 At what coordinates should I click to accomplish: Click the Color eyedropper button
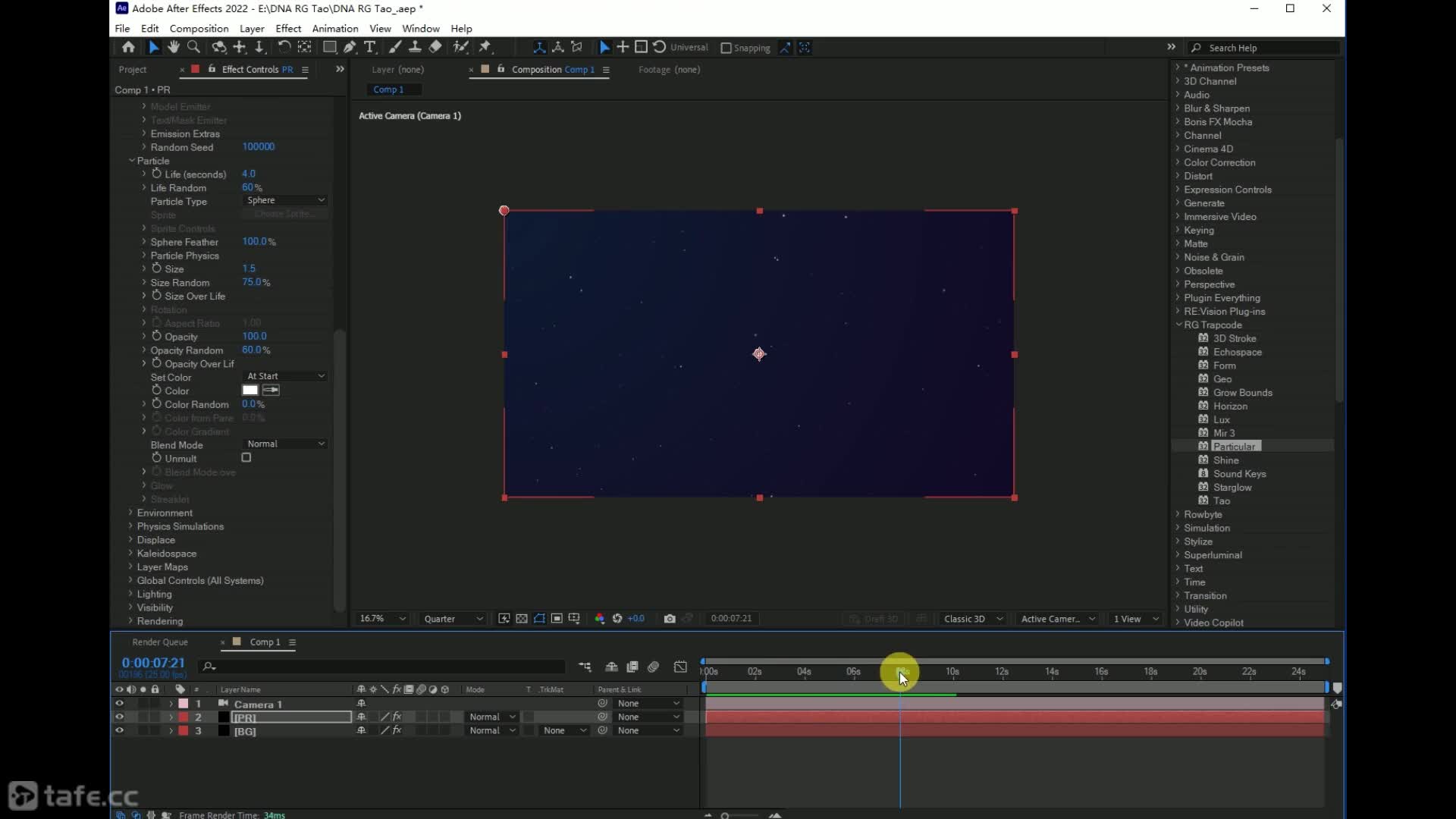coord(271,390)
